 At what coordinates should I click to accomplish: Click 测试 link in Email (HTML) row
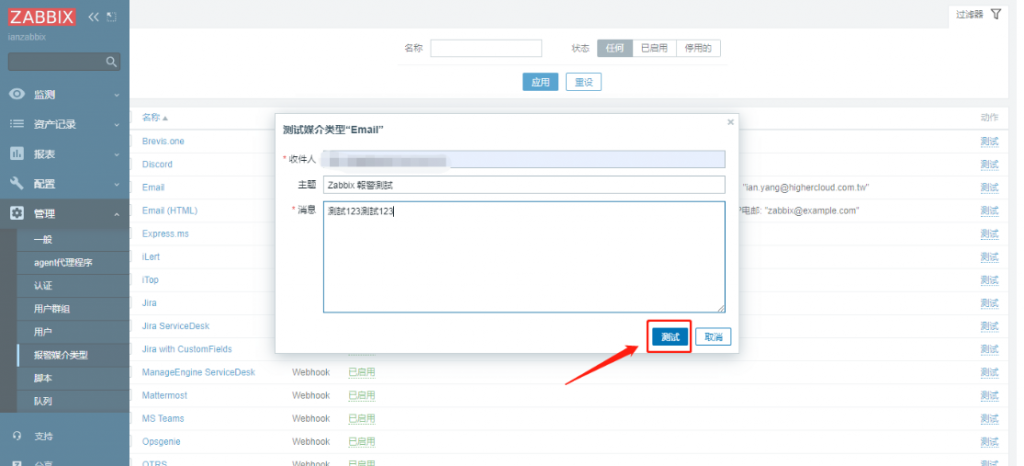[989, 210]
